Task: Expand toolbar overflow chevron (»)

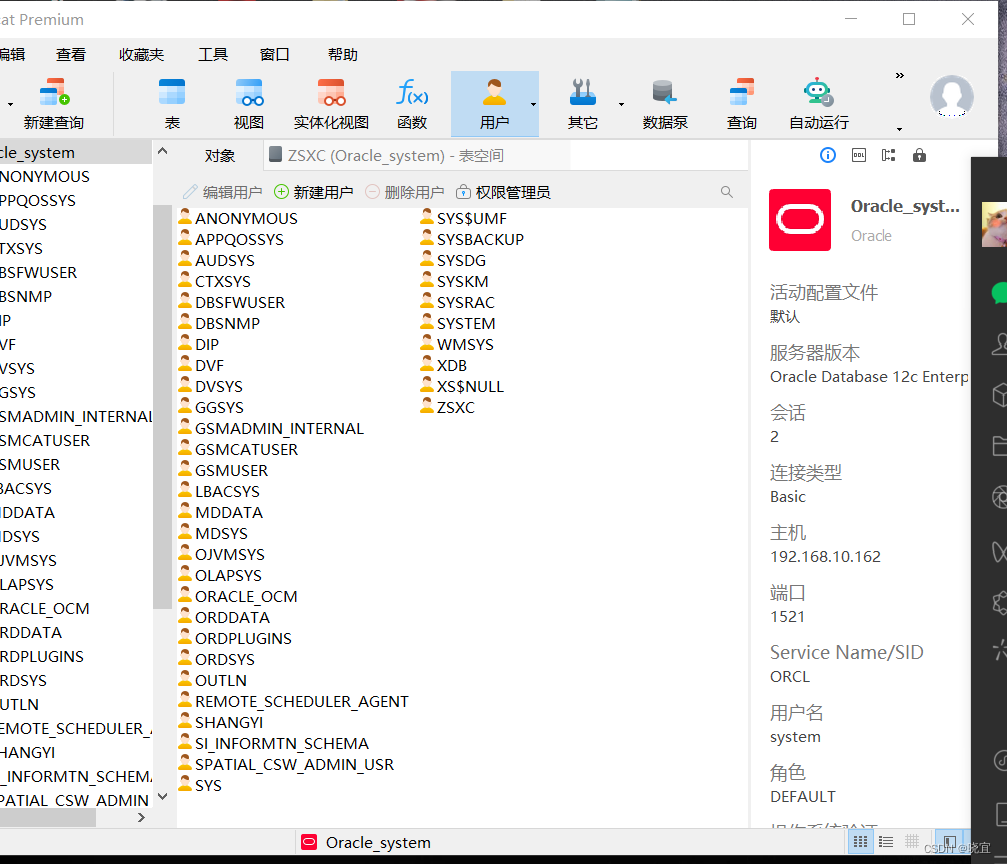Action: [900, 75]
